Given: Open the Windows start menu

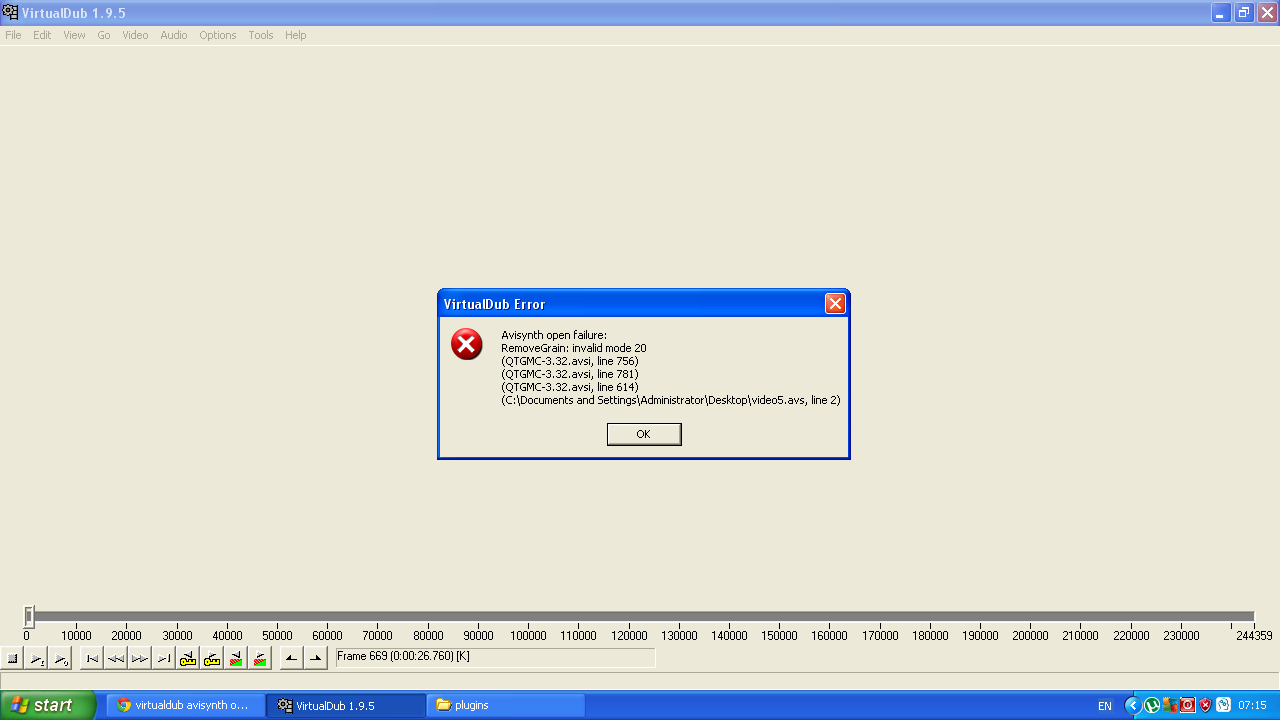Looking at the screenshot, I should tap(48, 705).
